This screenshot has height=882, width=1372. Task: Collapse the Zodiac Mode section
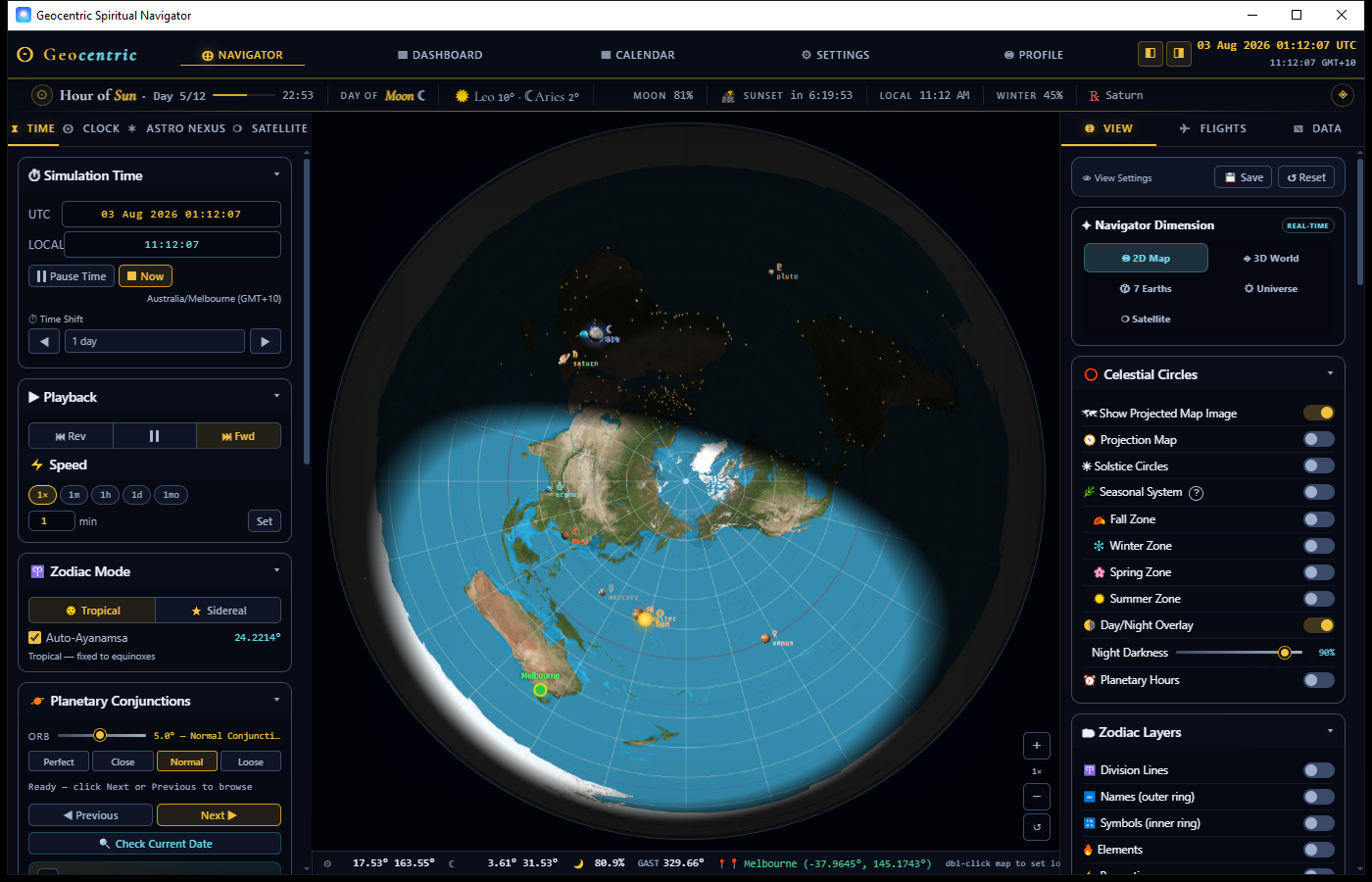tap(276, 570)
